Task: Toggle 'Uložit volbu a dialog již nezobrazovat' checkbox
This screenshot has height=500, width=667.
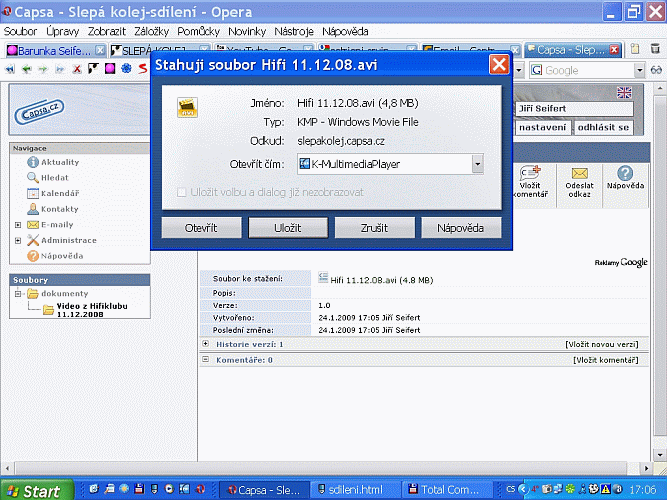Action: 182,192
